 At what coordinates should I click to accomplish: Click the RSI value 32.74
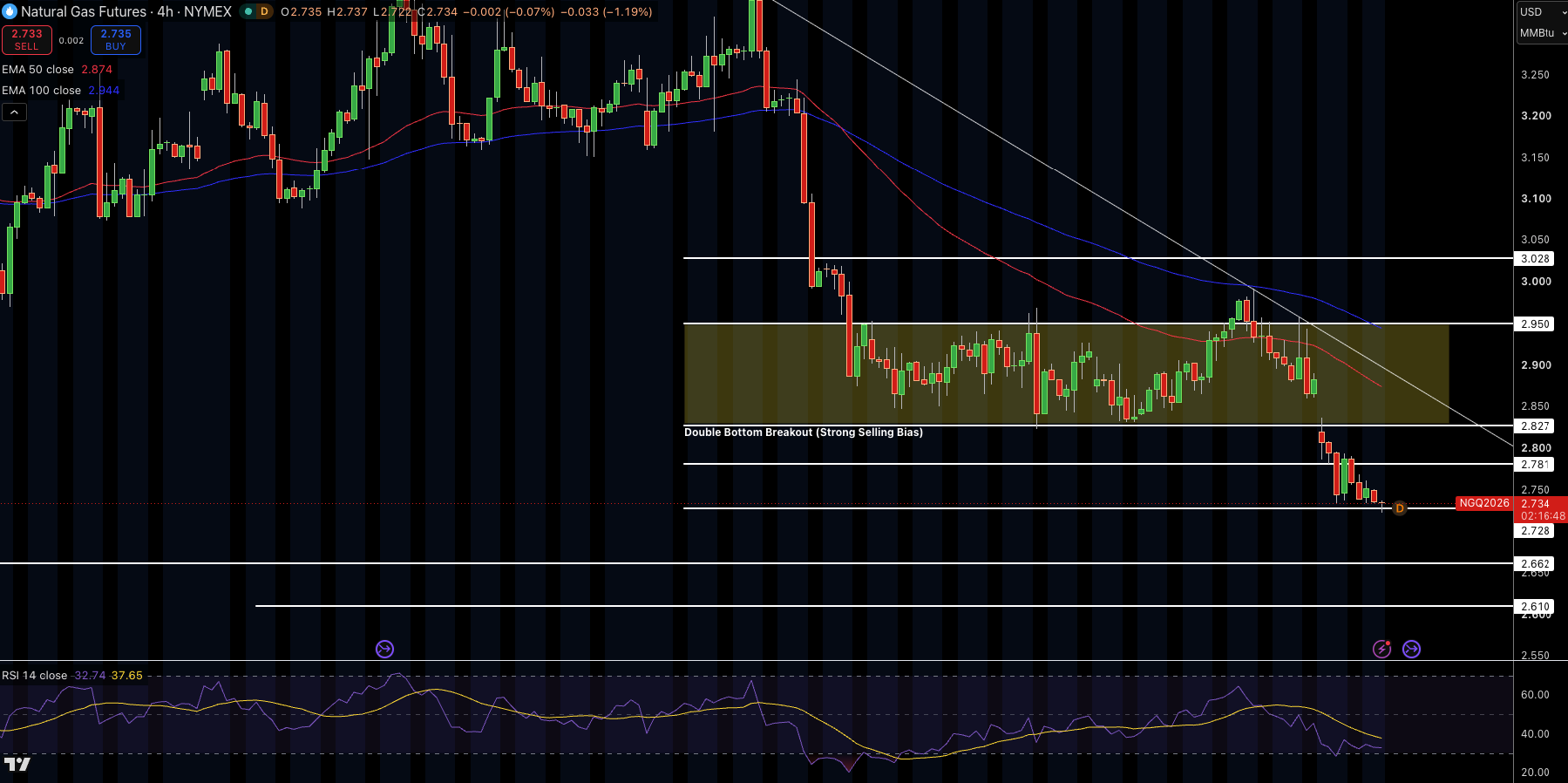pyautogui.click(x=90, y=676)
